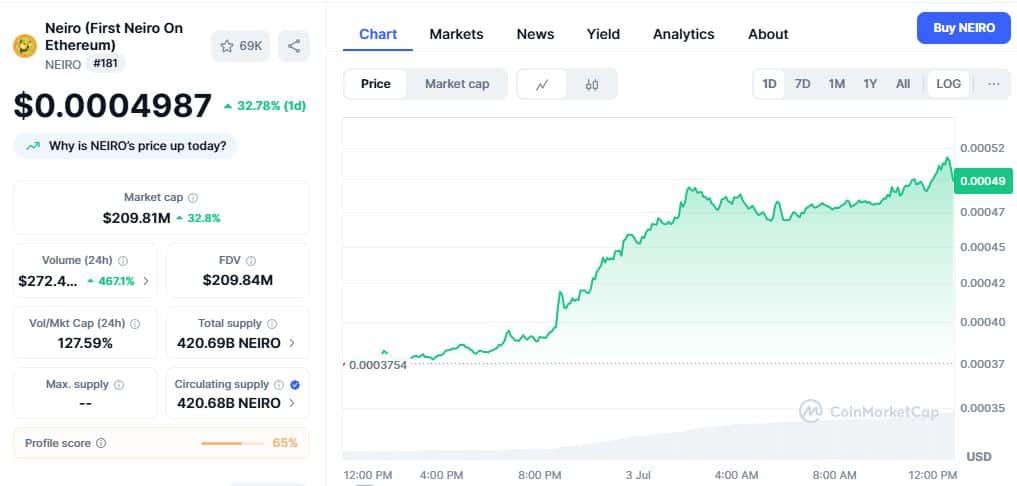Click the 0.00052 y-axis label

coord(982,148)
